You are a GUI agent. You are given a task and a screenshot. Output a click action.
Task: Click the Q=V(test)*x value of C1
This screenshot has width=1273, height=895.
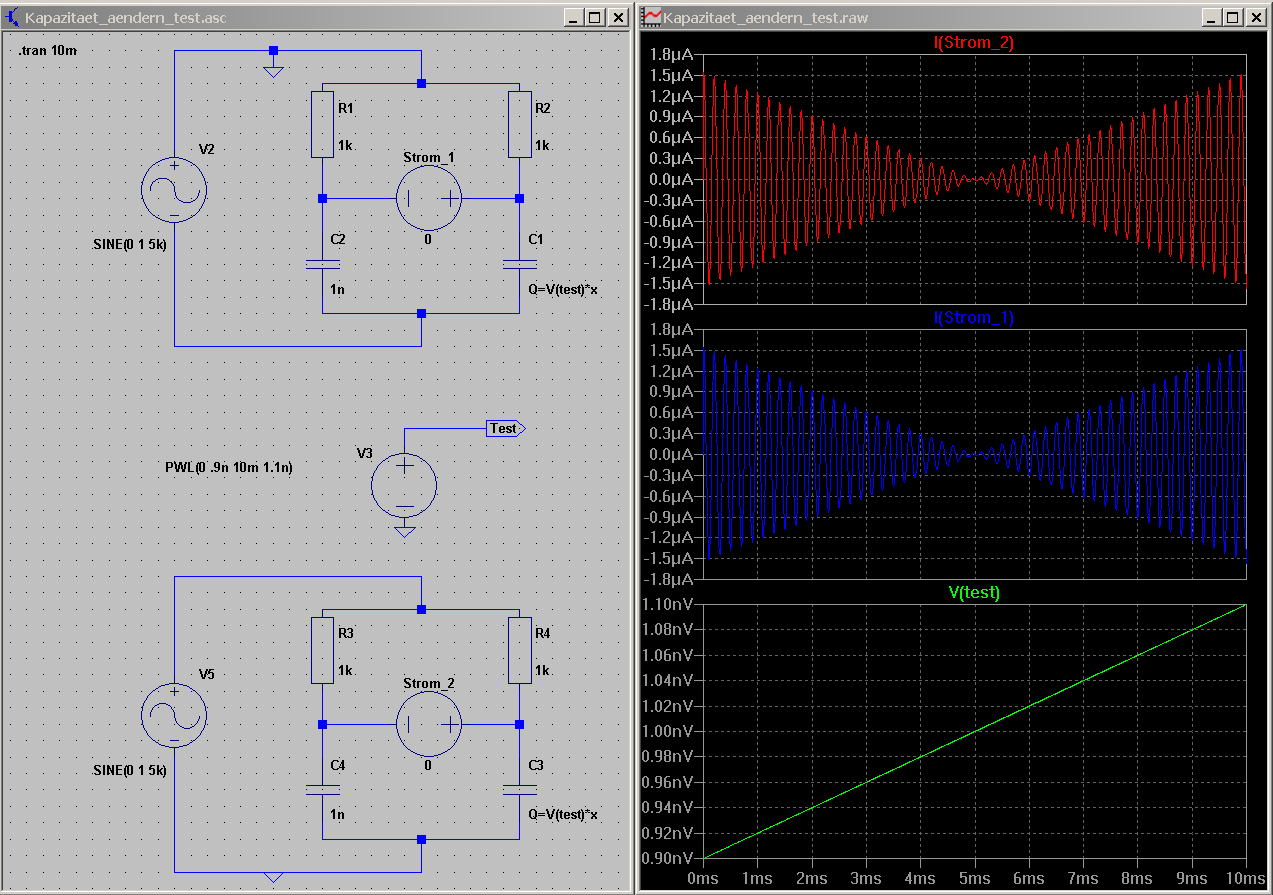563,288
